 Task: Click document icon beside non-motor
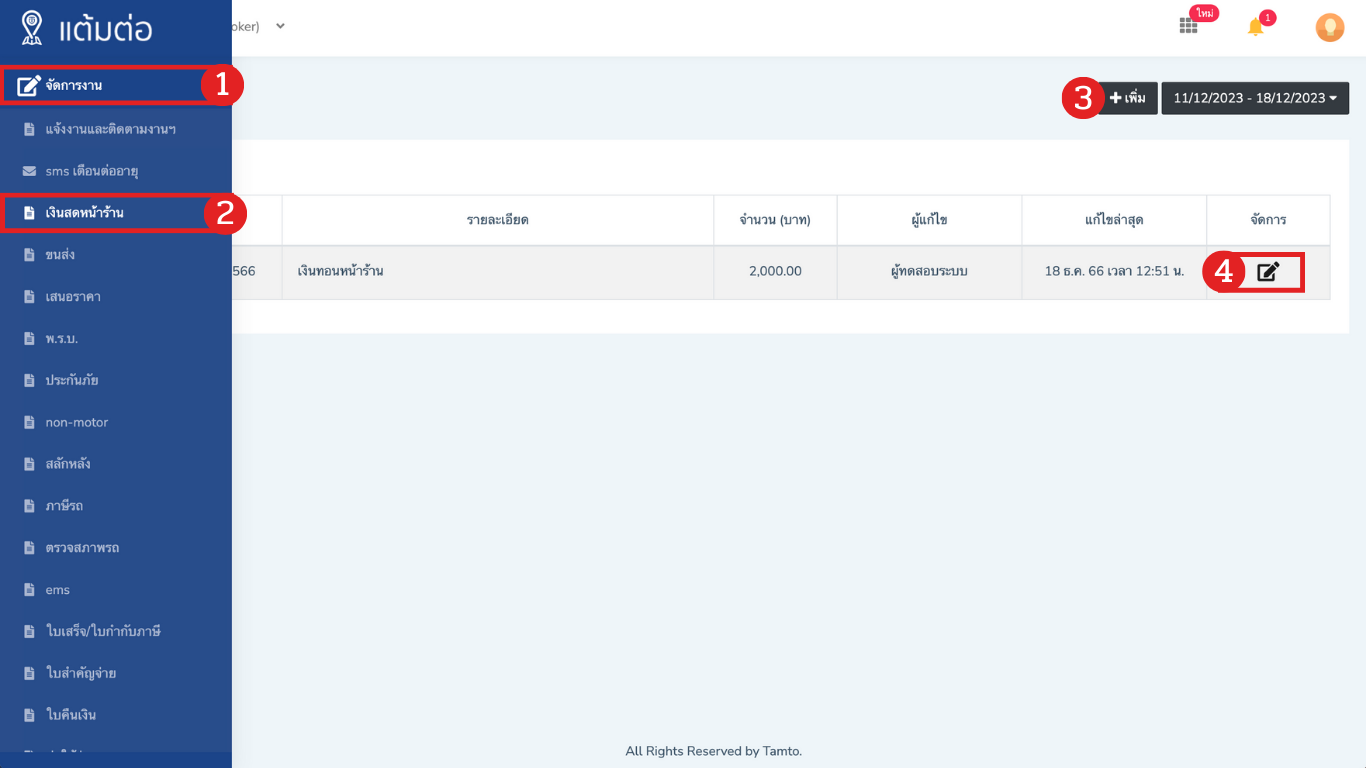[x=29, y=422]
